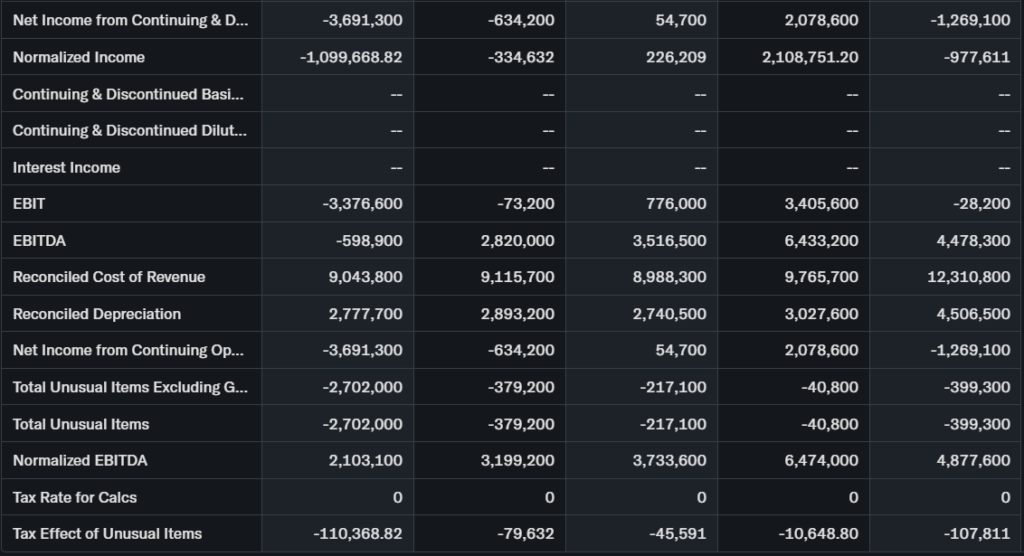Click the Normalized EBITDA row label

[80, 461]
